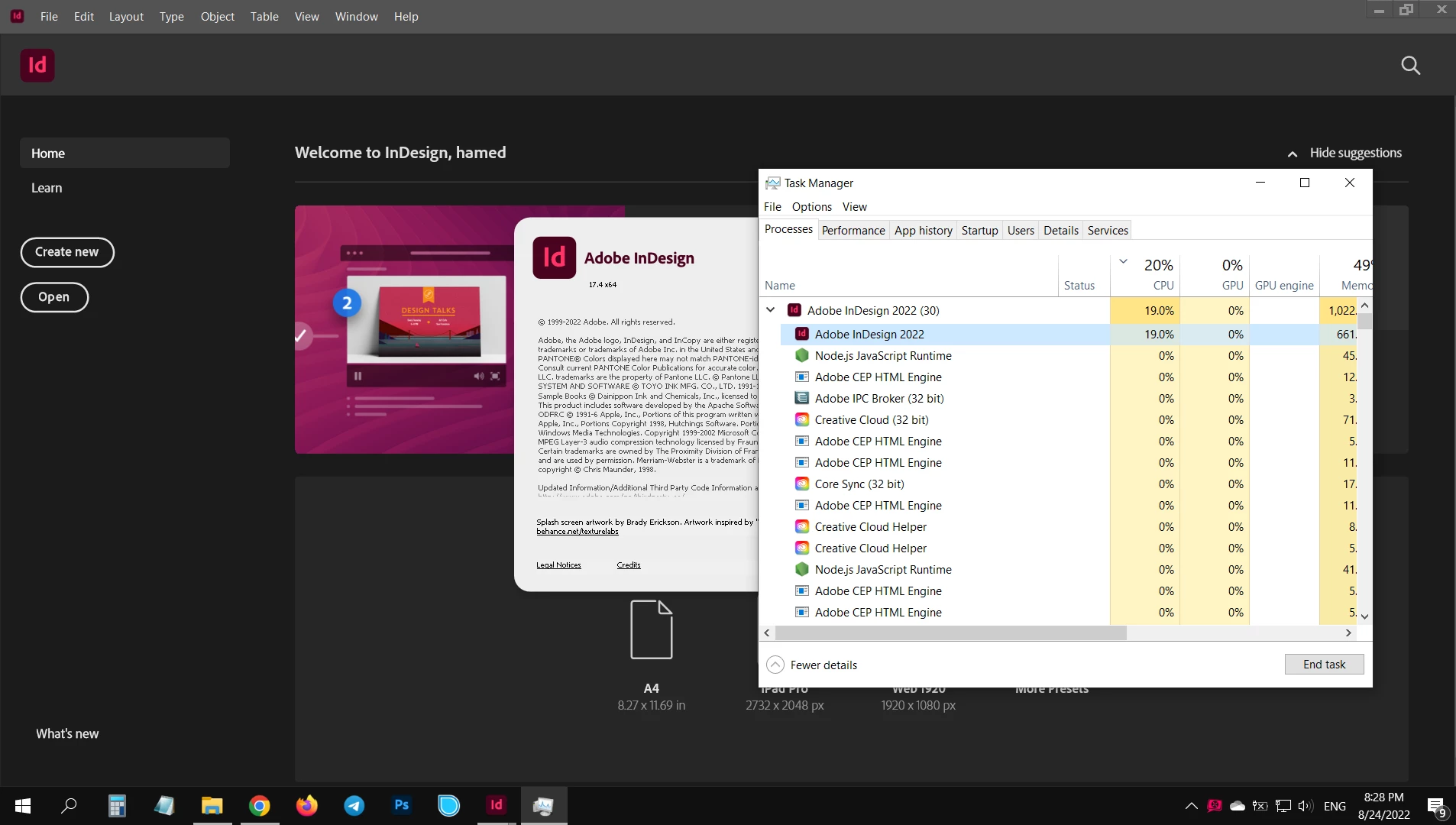Click End task button
1456x825 pixels.
click(x=1324, y=665)
